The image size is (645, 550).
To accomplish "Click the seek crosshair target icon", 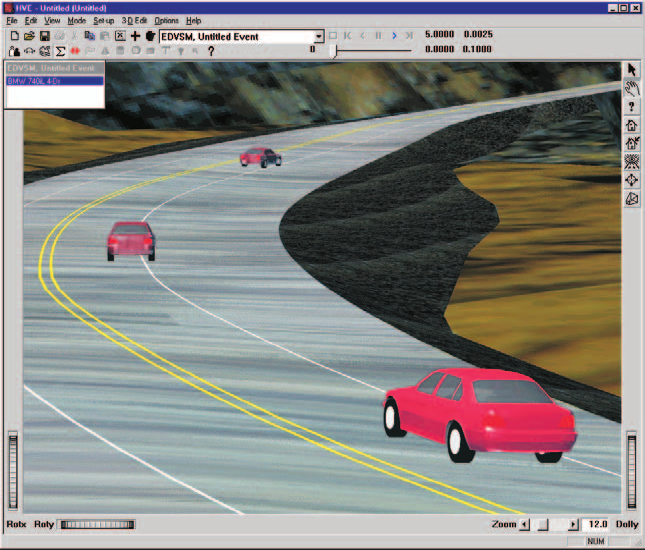I will click(632, 180).
